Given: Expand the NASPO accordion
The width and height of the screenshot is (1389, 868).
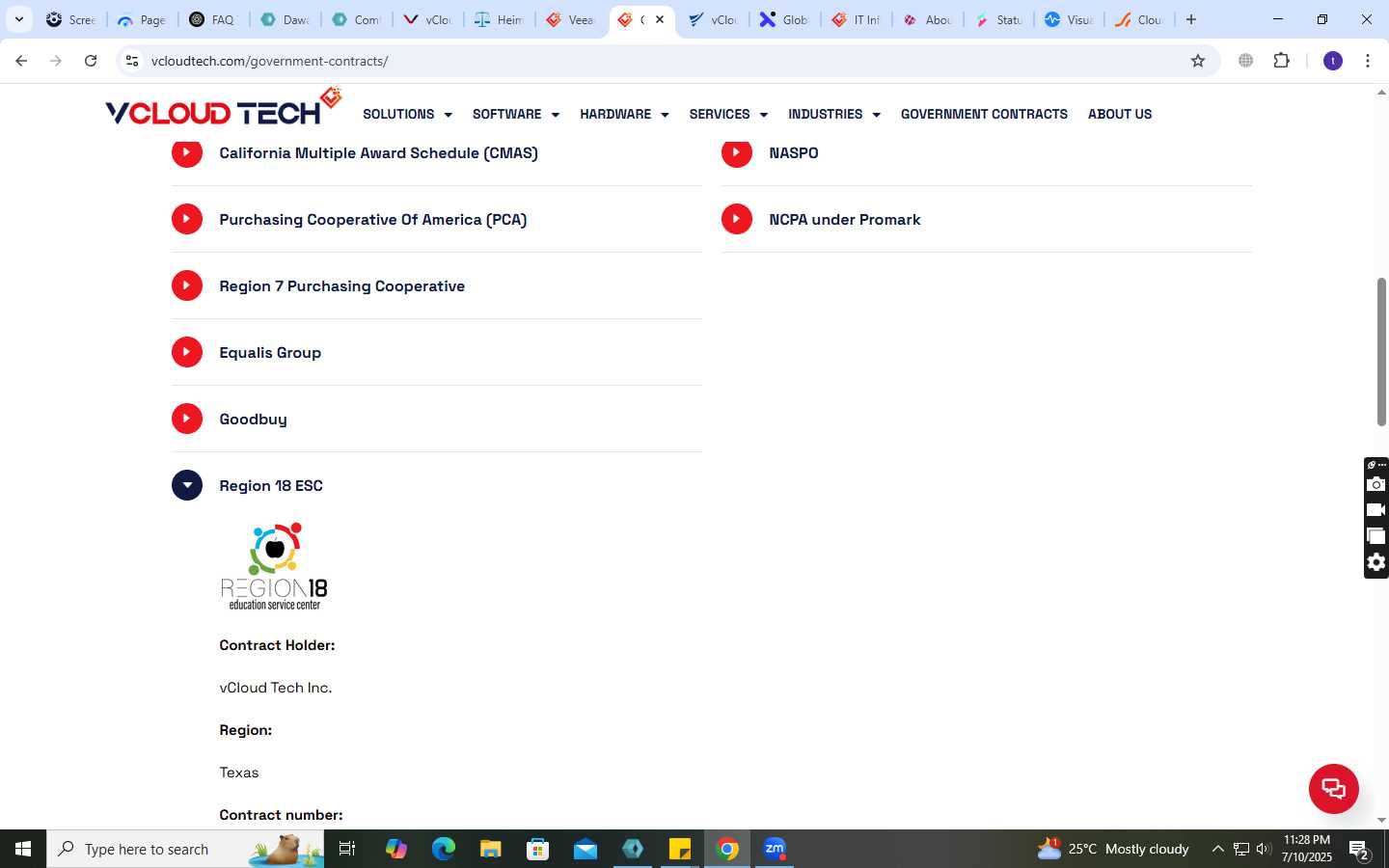Looking at the screenshot, I should [x=986, y=152].
